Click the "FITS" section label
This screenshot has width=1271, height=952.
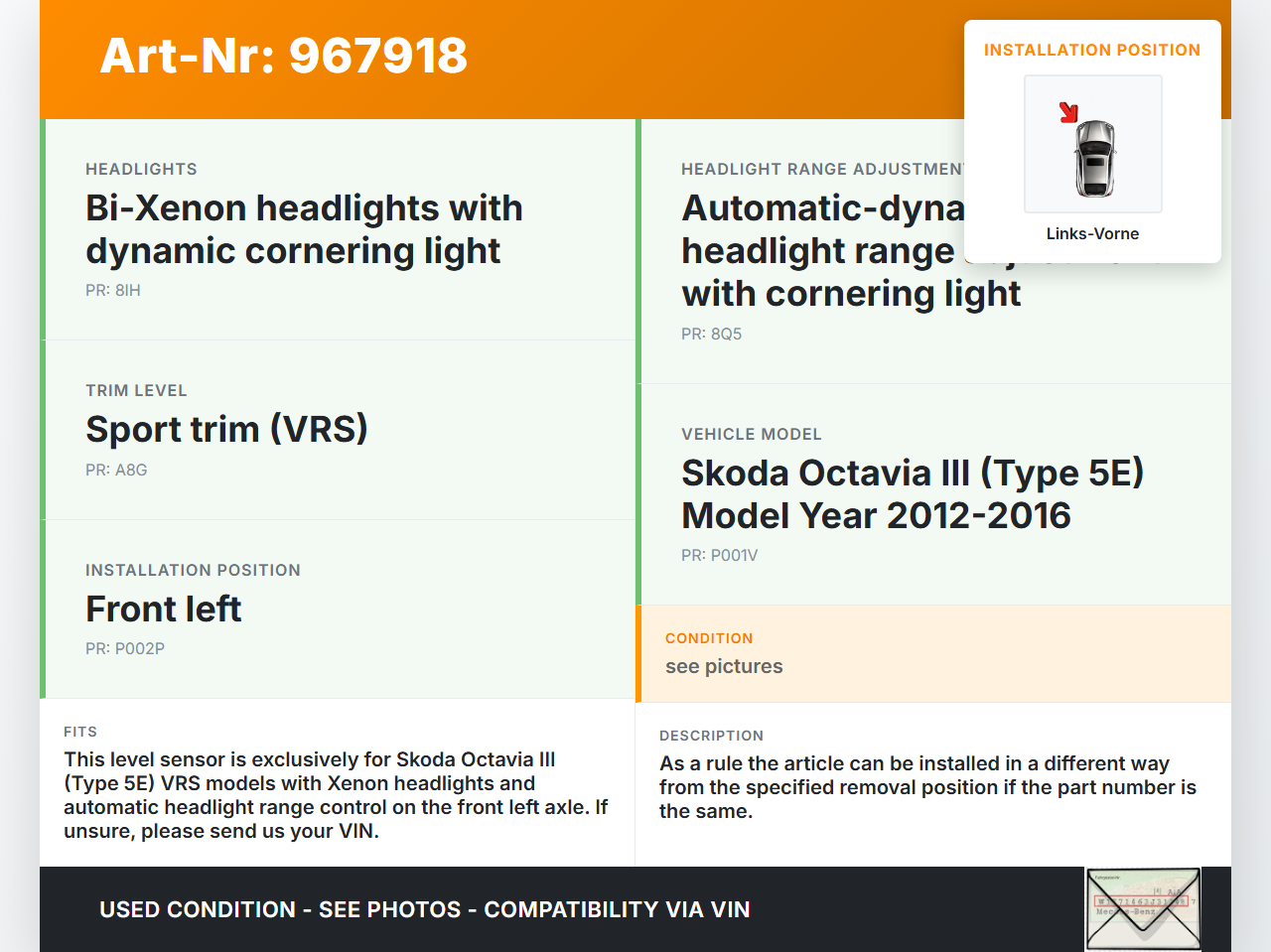click(80, 732)
